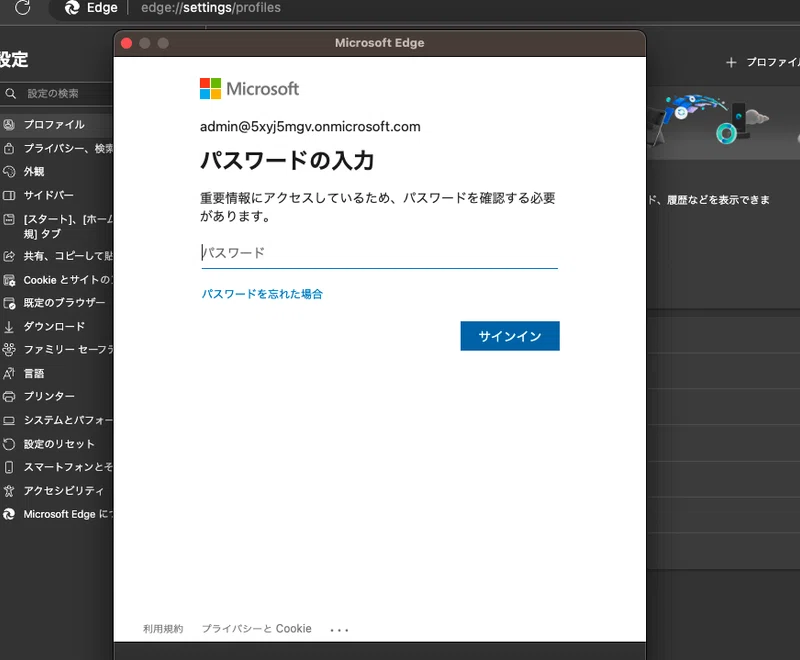Image resolution: width=800 pixels, height=660 pixels.
Task: Click the Edge logo in address bar
Action: tap(72, 8)
